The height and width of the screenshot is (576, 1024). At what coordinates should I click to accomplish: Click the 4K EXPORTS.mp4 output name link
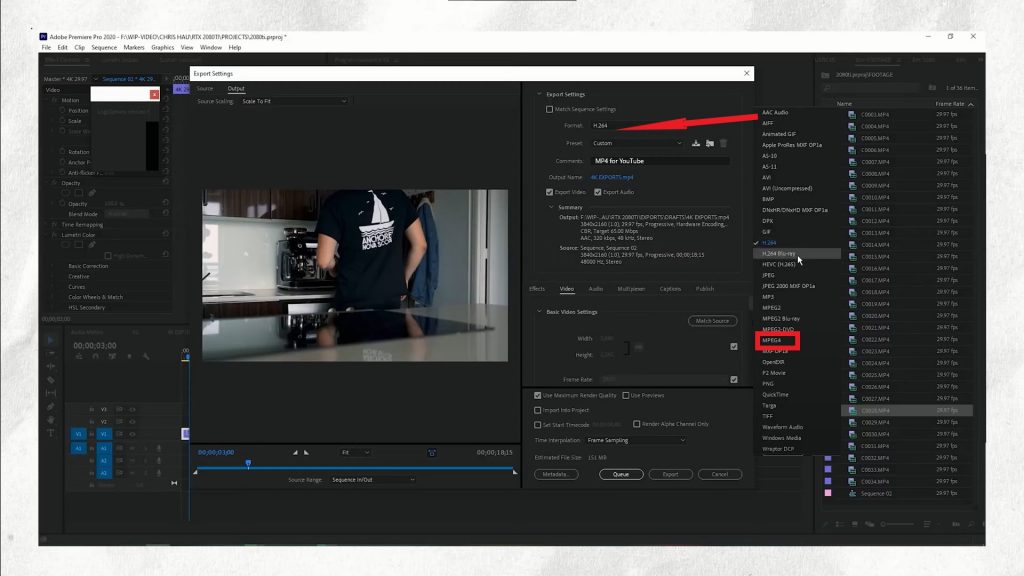click(x=612, y=177)
